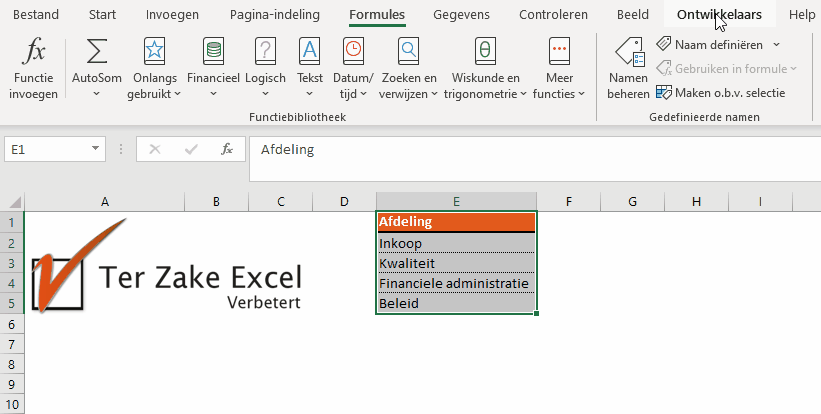The width and height of the screenshot is (821, 414).
Task: Open the AutoSom sigma function
Action: tap(97, 52)
